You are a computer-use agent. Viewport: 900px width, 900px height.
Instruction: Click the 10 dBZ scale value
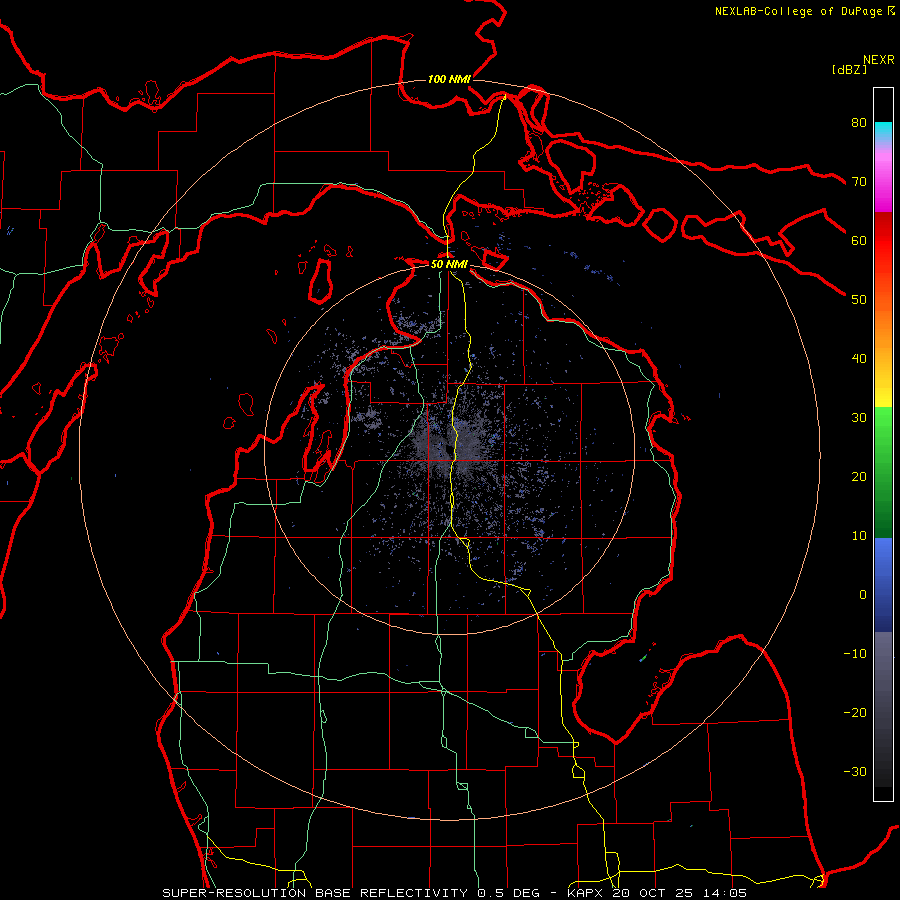tap(859, 536)
